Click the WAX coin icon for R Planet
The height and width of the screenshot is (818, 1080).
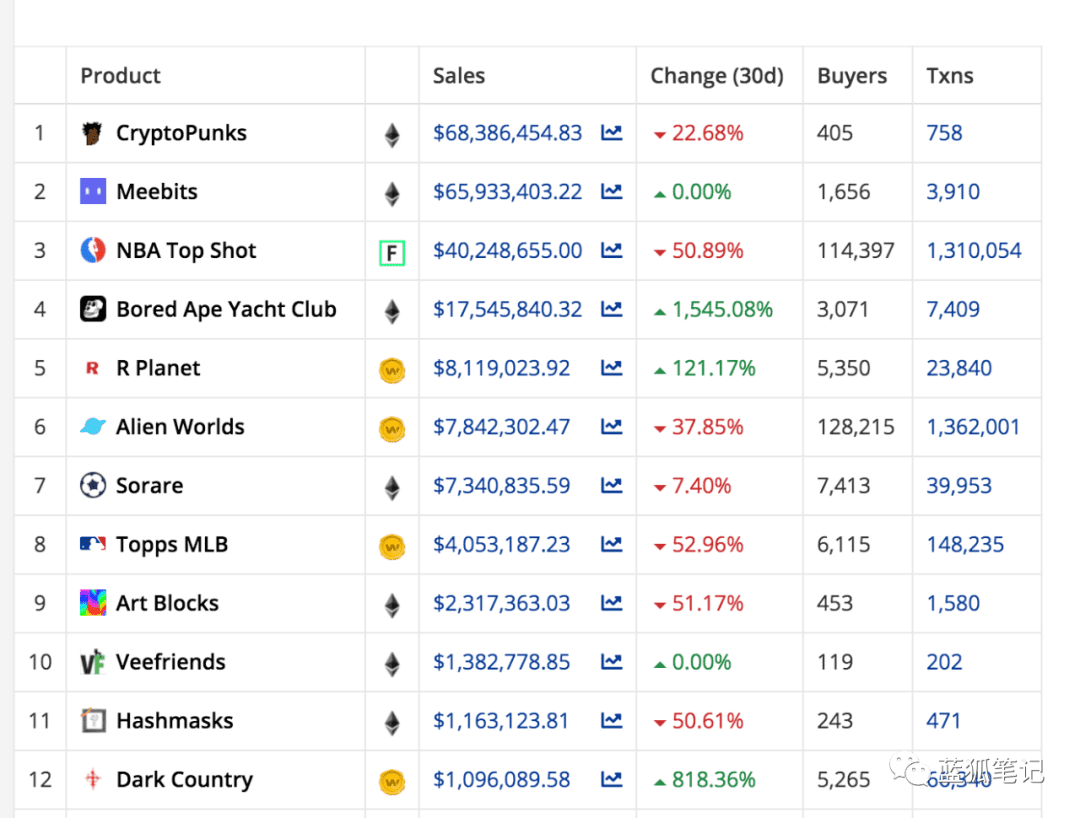coord(392,370)
